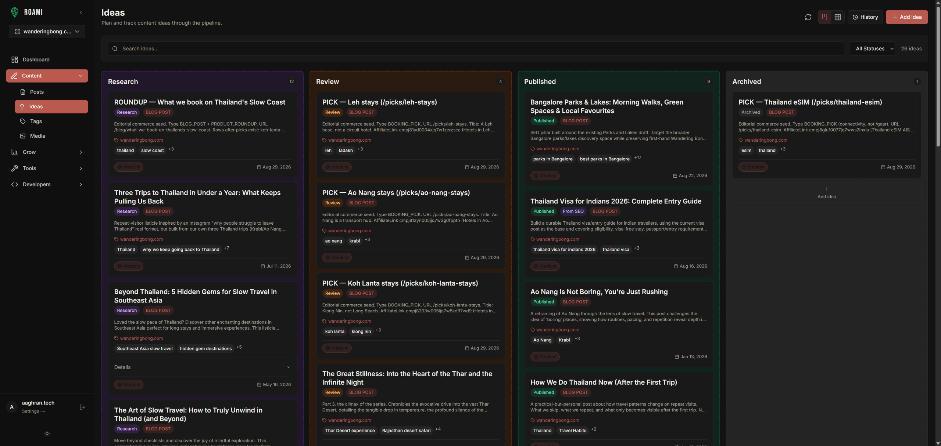Click the orange action pill on Leh stays card
This screenshot has height=446, width=941.
pyautogui.click(x=337, y=167)
